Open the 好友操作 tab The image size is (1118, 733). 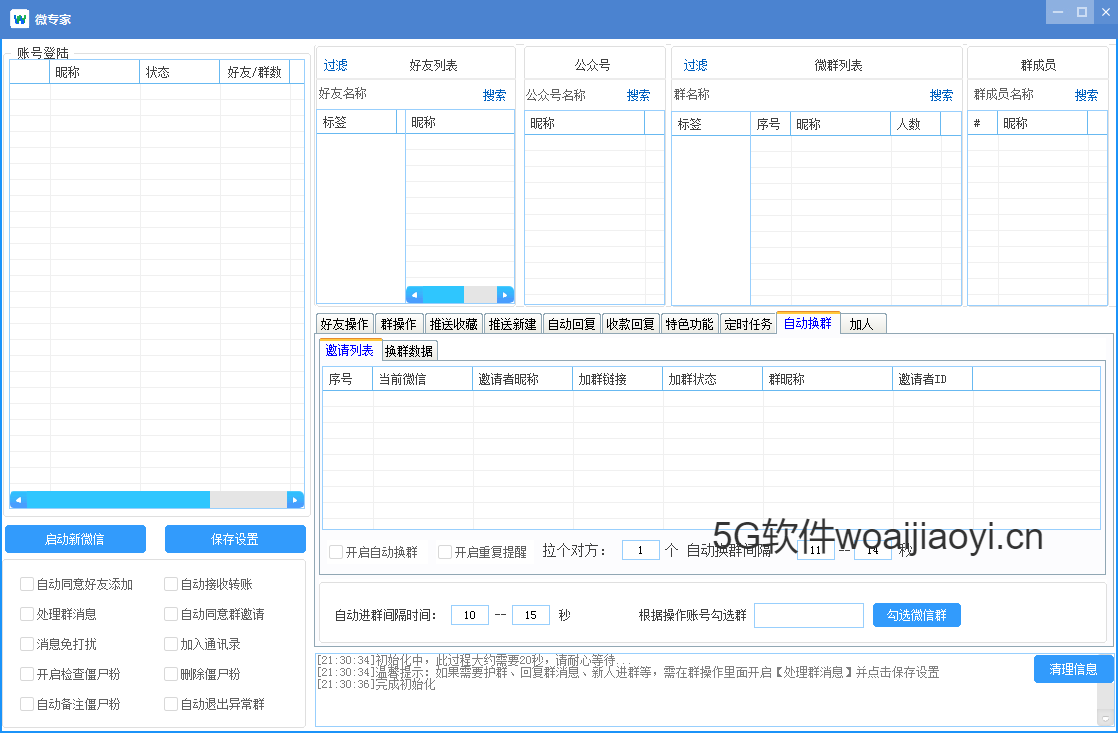click(344, 324)
